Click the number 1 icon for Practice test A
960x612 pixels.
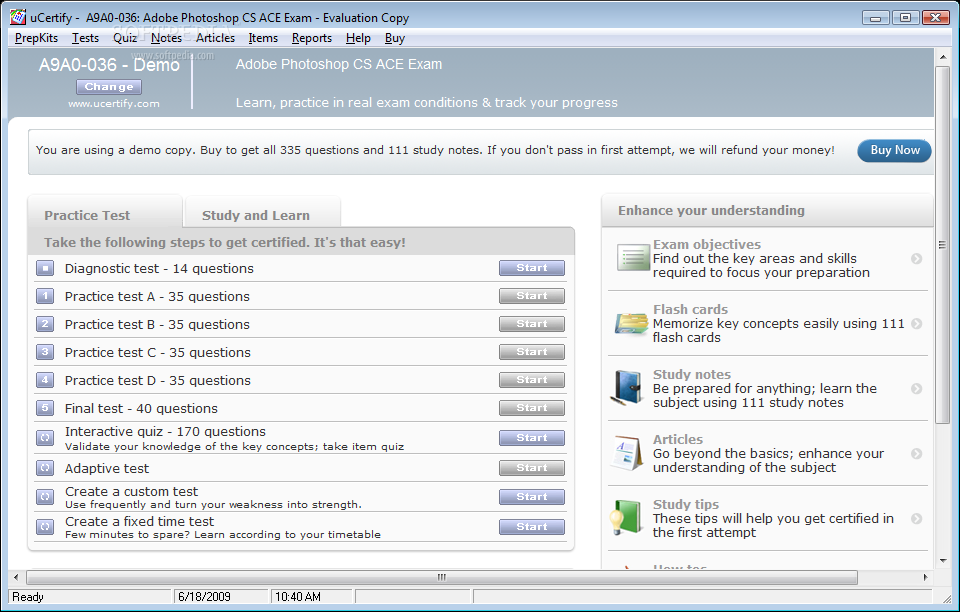[45, 296]
